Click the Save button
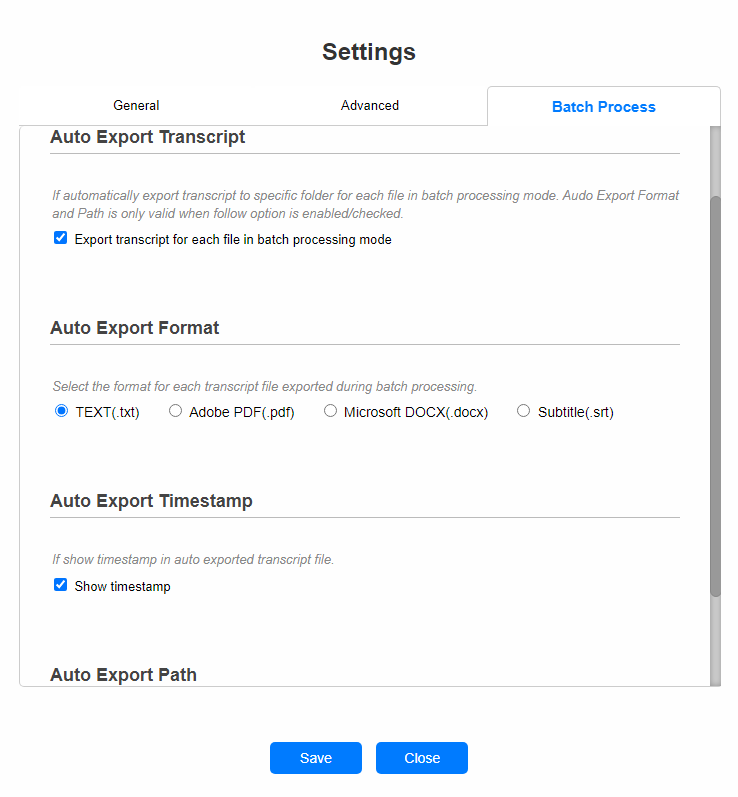This screenshot has height=797, width=738. 315,758
